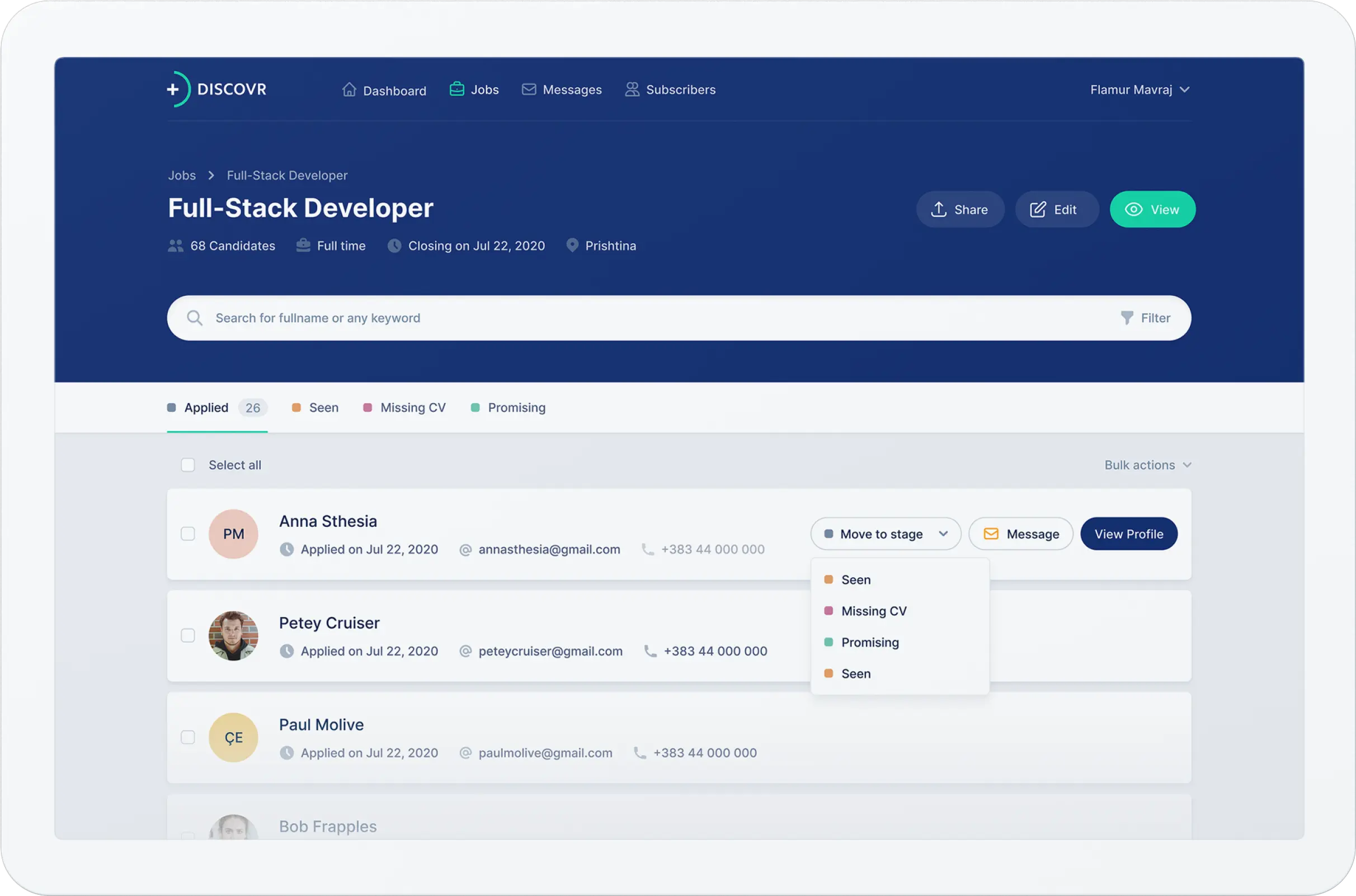Screen dimensions: 1356x896
Task: Click the Subscribers people icon
Action: [x=632, y=89]
